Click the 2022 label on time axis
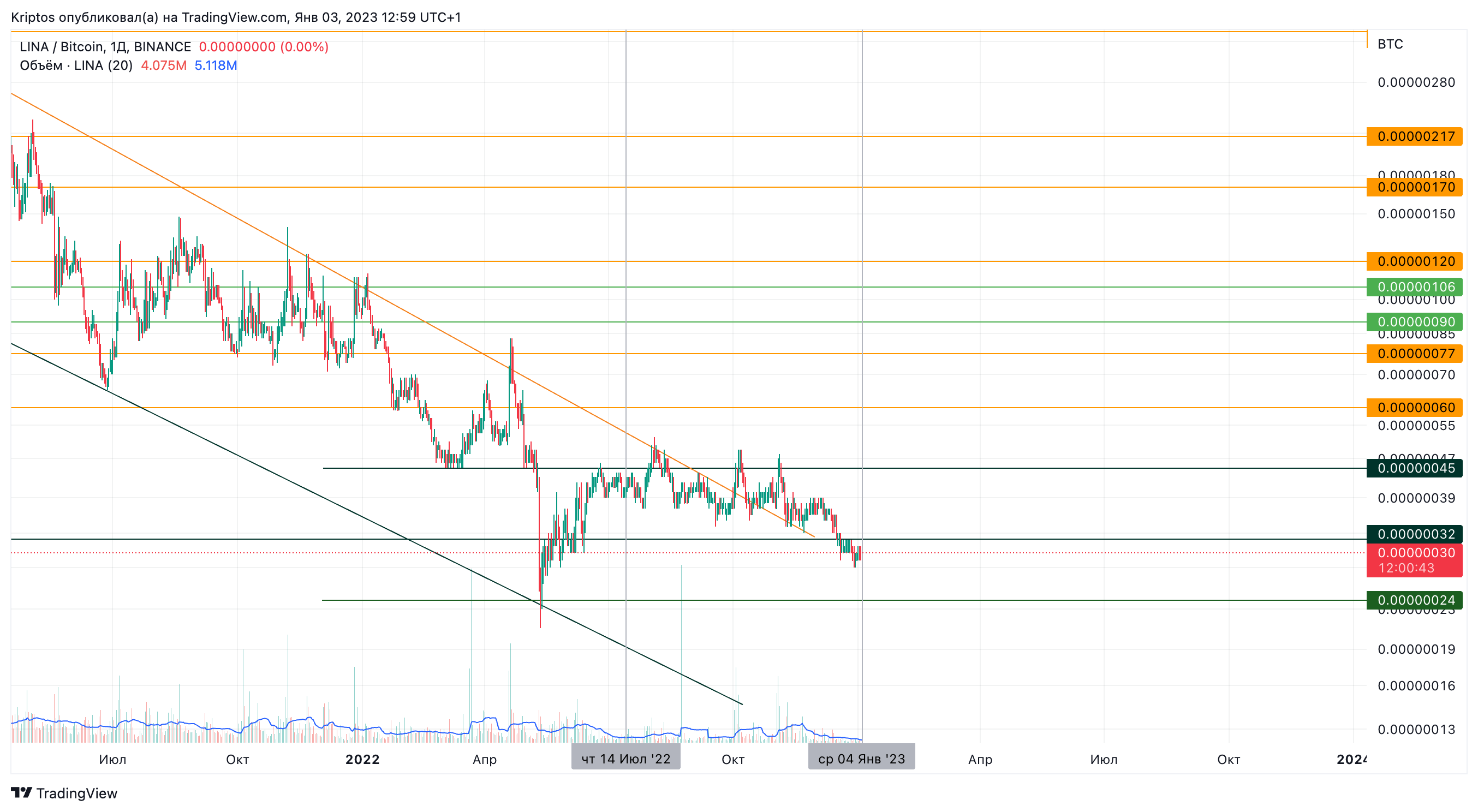Image resolution: width=1478 pixels, height=812 pixels. [x=362, y=759]
